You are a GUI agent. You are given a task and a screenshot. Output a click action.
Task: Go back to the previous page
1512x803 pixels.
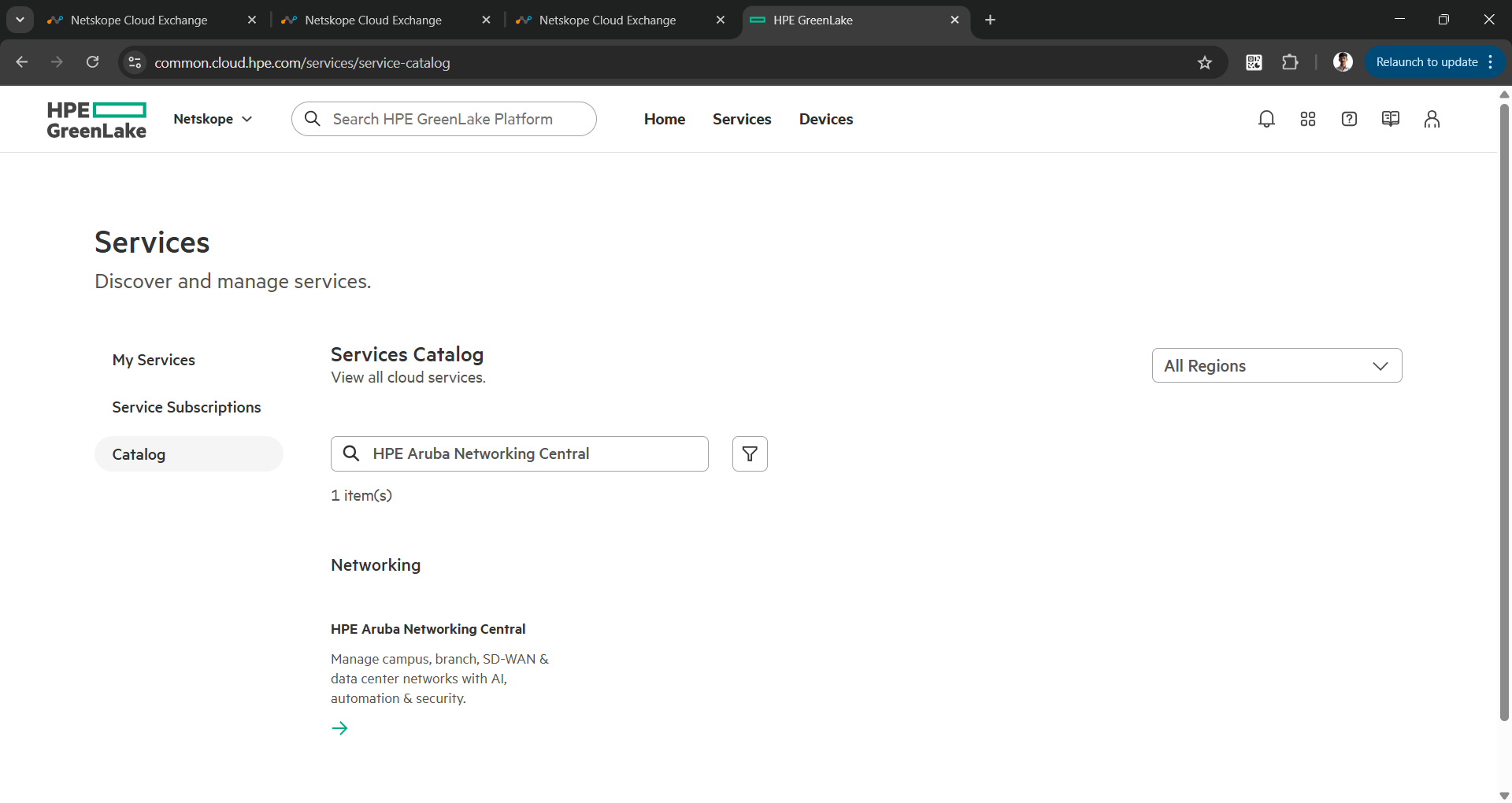pyautogui.click(x=22, y=62)
